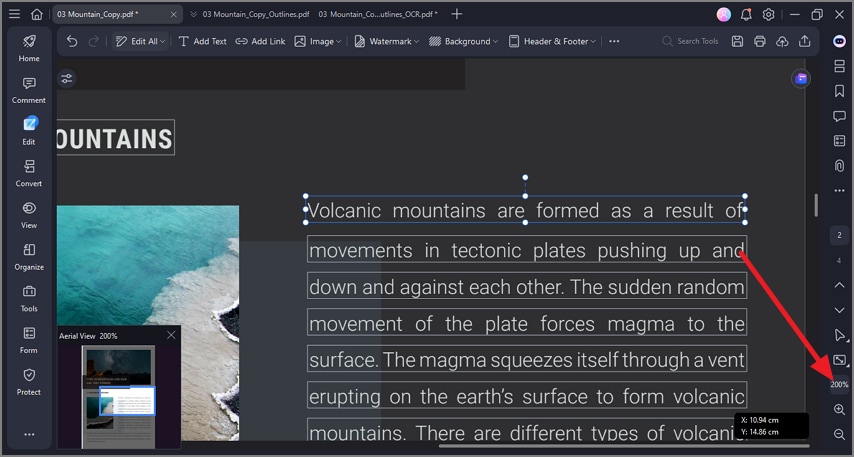Open the page fit mode options
Image resolution: width=854 pixels, height=457 pixels.
pyautogui.click(x=840, y=360)
